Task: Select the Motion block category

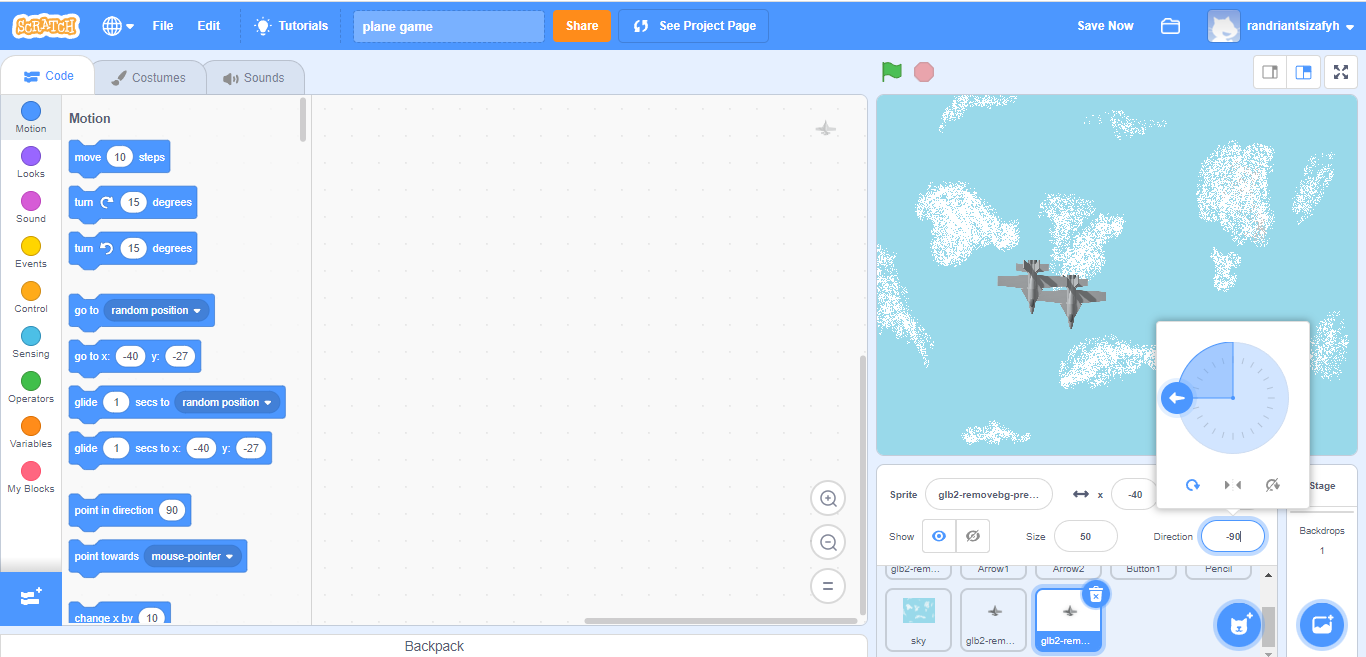Action: pos(31,117)
